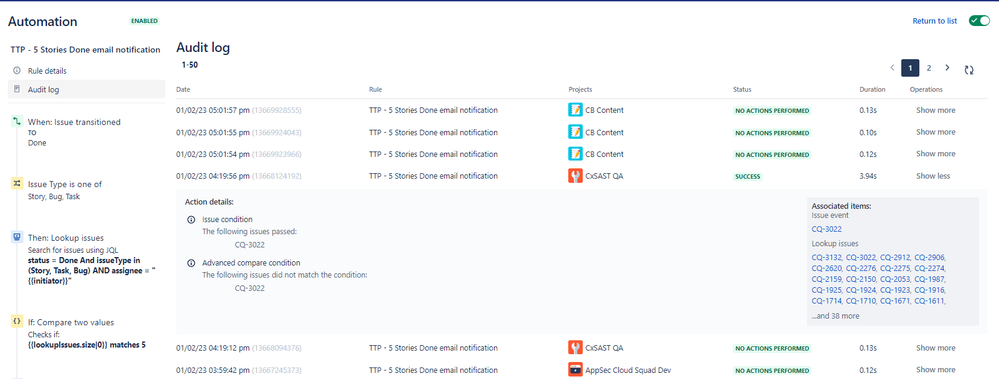Go to next page arrow

pyautogui.click(x=947, y=68)
